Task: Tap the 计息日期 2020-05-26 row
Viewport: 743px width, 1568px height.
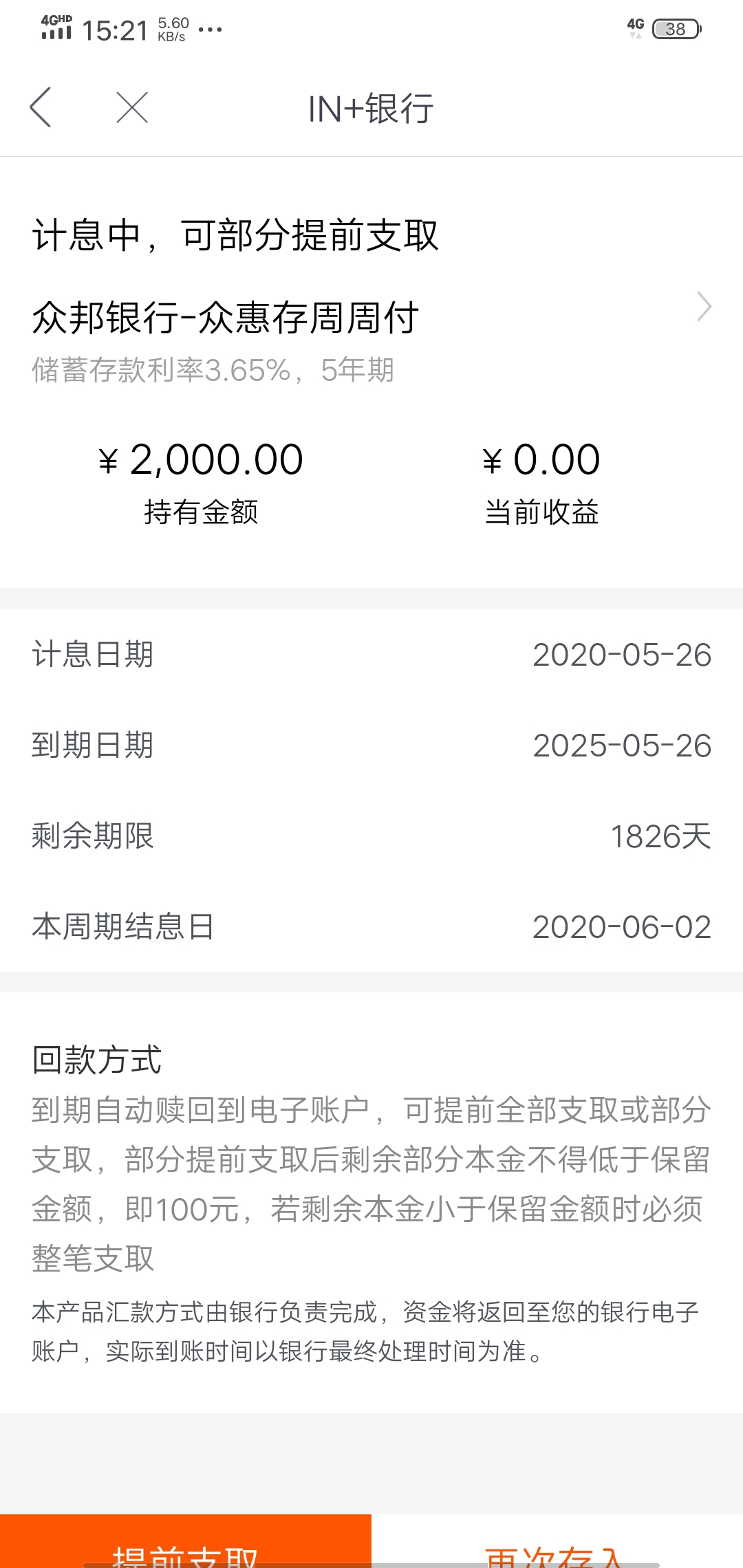Action: [371, 654]
